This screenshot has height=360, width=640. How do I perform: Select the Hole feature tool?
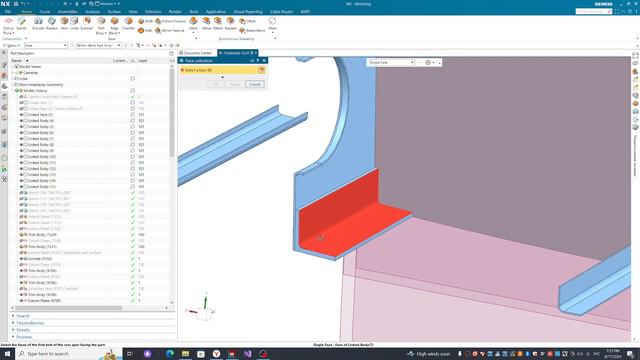64,24
